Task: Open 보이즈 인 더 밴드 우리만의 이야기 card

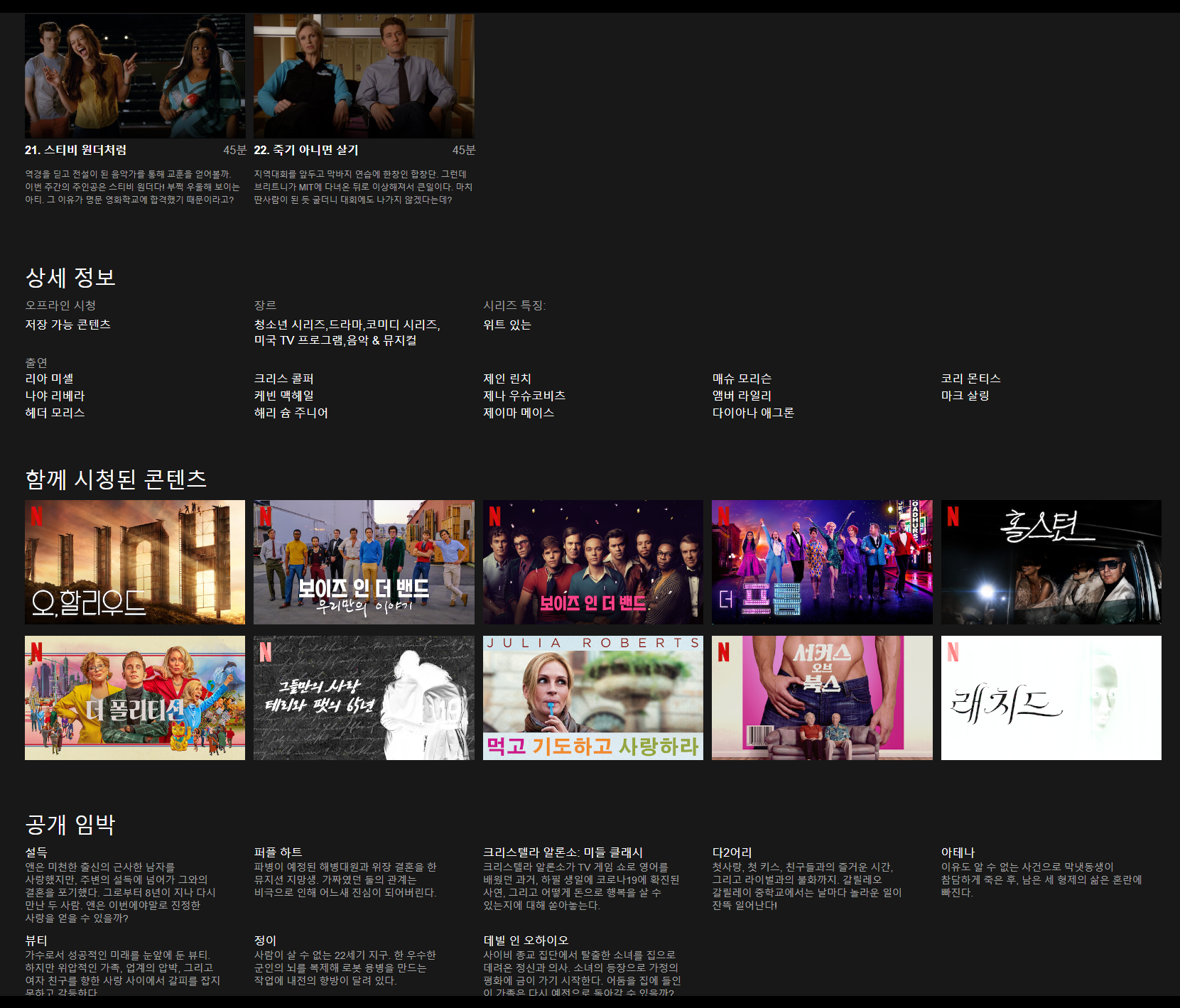Action: (x=364, y=562)
